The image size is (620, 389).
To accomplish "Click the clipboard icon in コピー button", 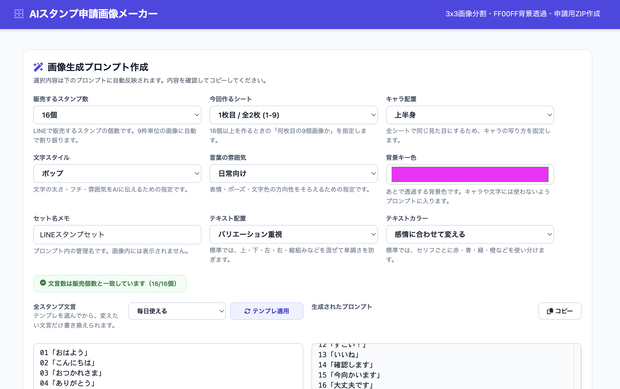I will pyautogui.click(x=550, y=311).
